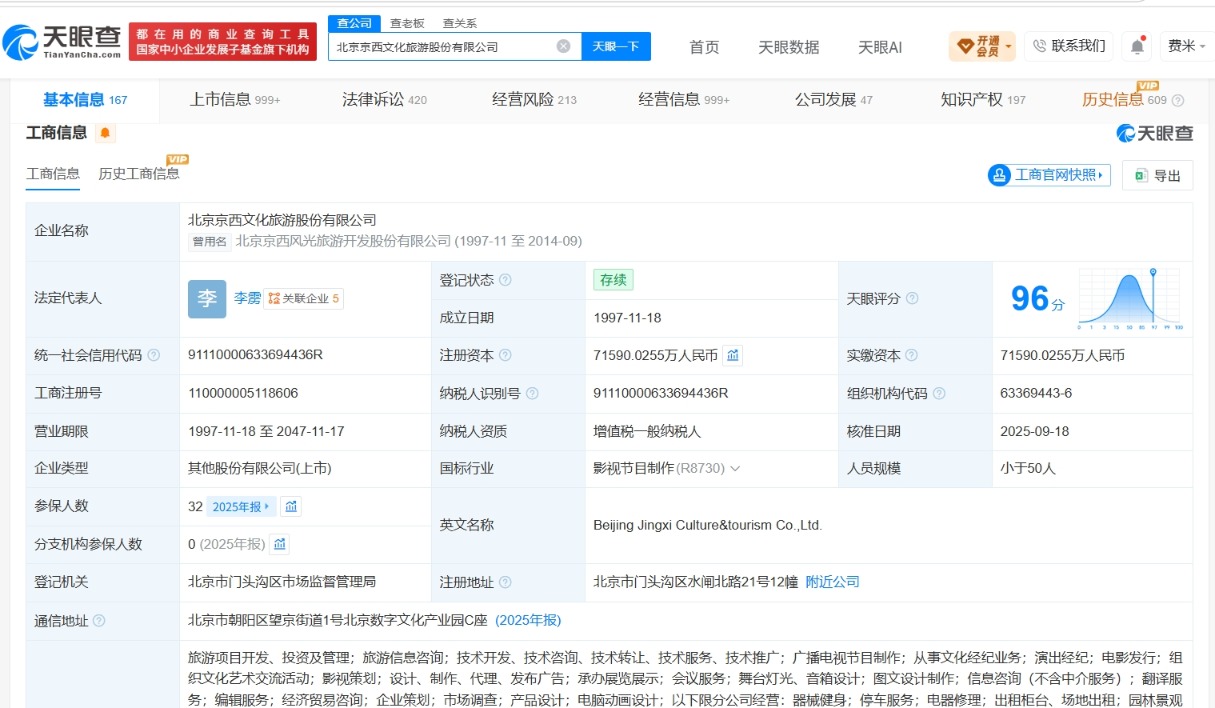Expand the 国标行业 影视节目制作 chevron
Screen dimensions: 1215x708
pos(735,468)
